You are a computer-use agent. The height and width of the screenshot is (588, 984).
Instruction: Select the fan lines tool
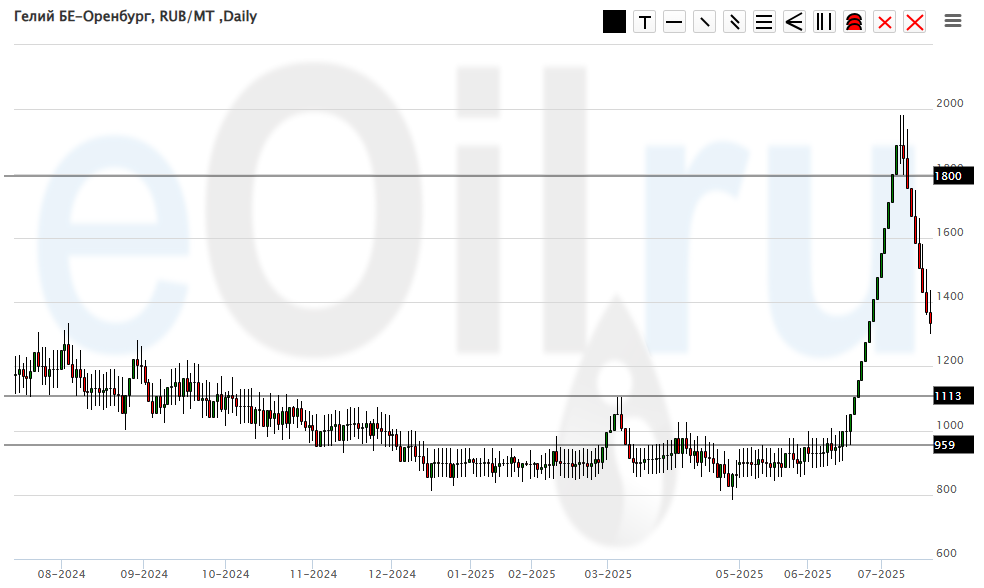(x=794, y=22)
